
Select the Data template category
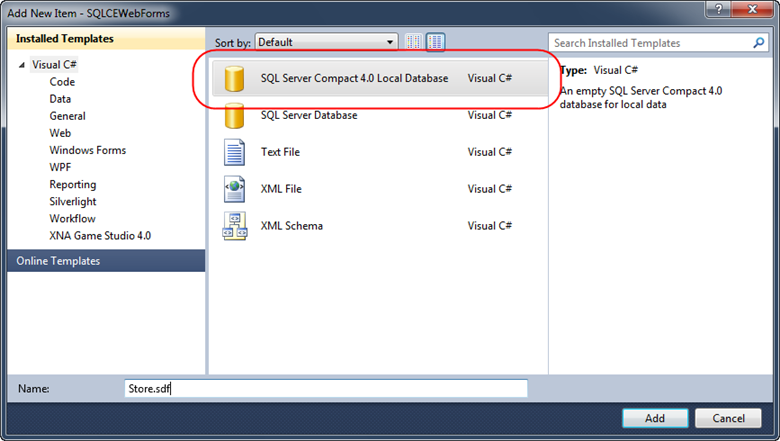(60, 99)
